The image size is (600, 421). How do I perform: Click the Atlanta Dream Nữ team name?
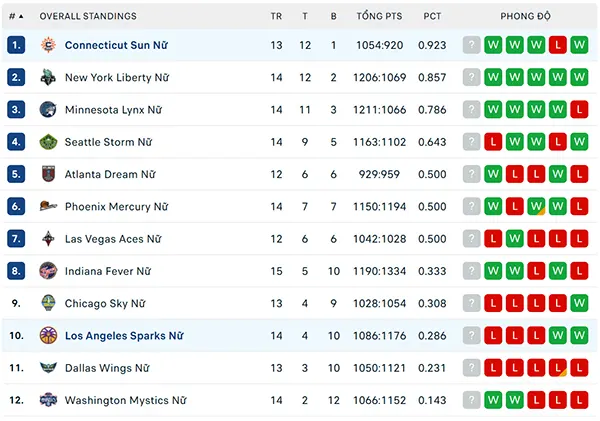(110, 174)
